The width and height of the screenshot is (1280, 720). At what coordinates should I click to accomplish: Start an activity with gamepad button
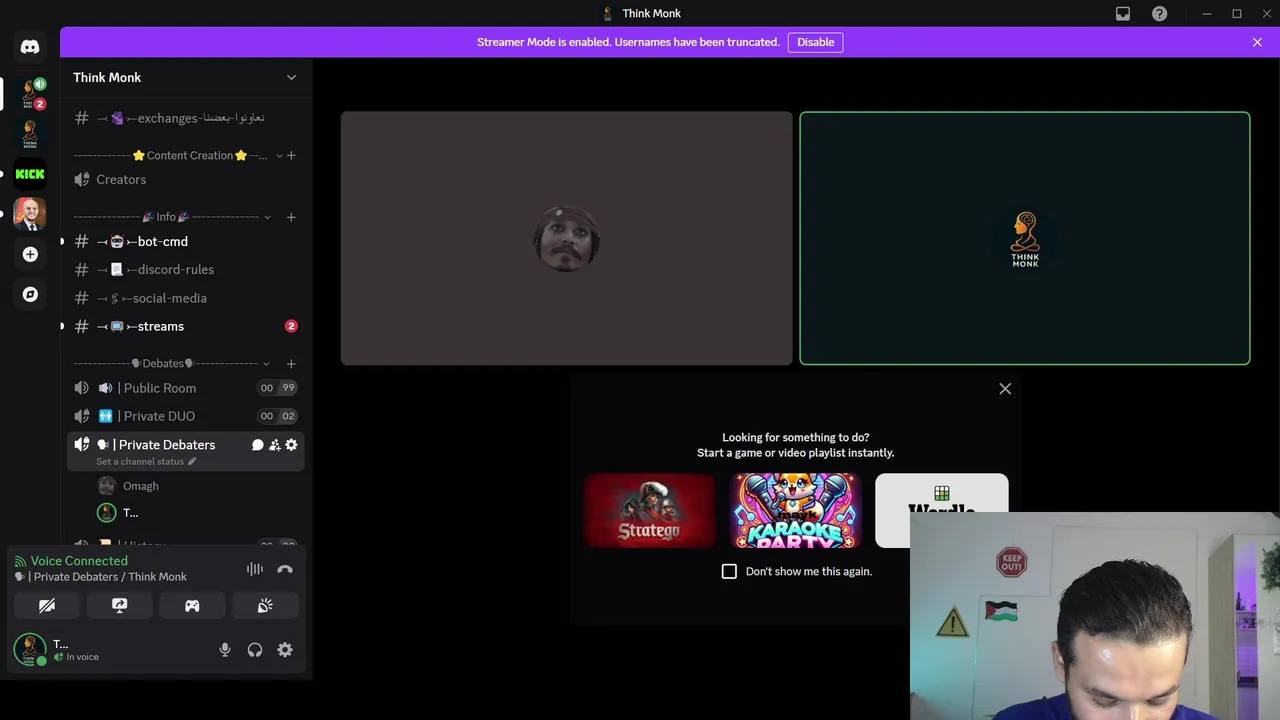point(192,605)
